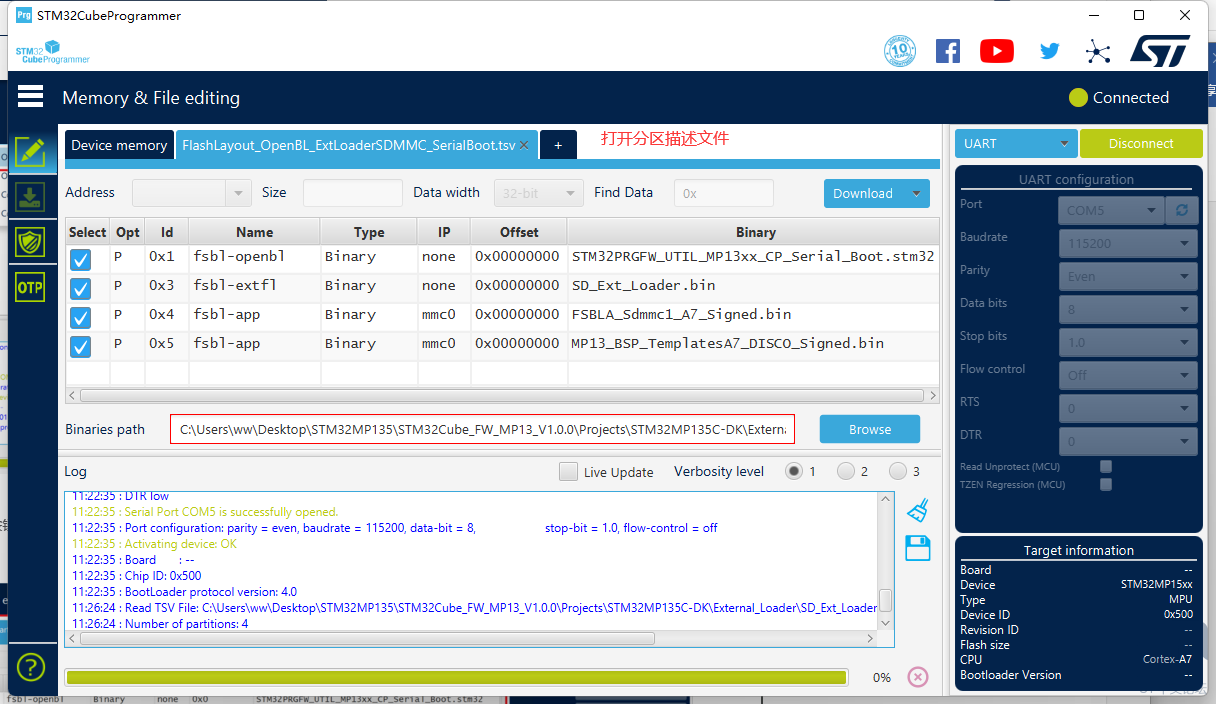Select verbosity level 1

click(794, 471)
